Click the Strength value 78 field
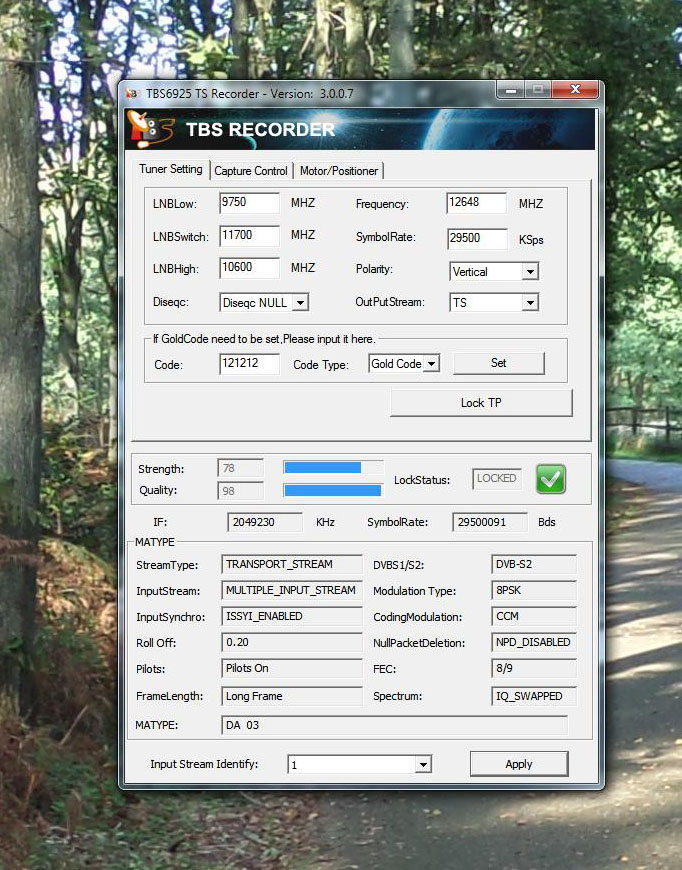Viewport: 682px width, 870px height. pyautogui.click(x=240, y=468)
